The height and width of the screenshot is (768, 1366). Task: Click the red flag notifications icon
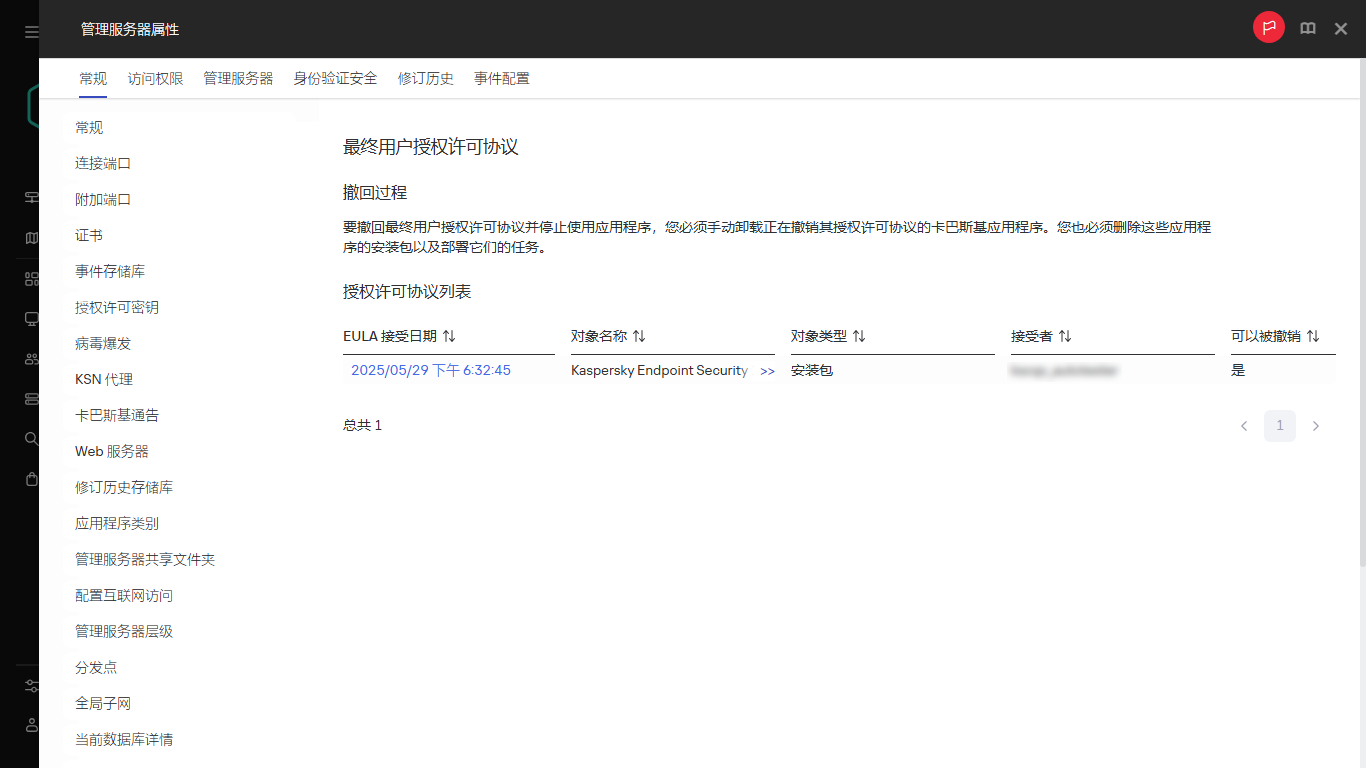[1268, 27]
